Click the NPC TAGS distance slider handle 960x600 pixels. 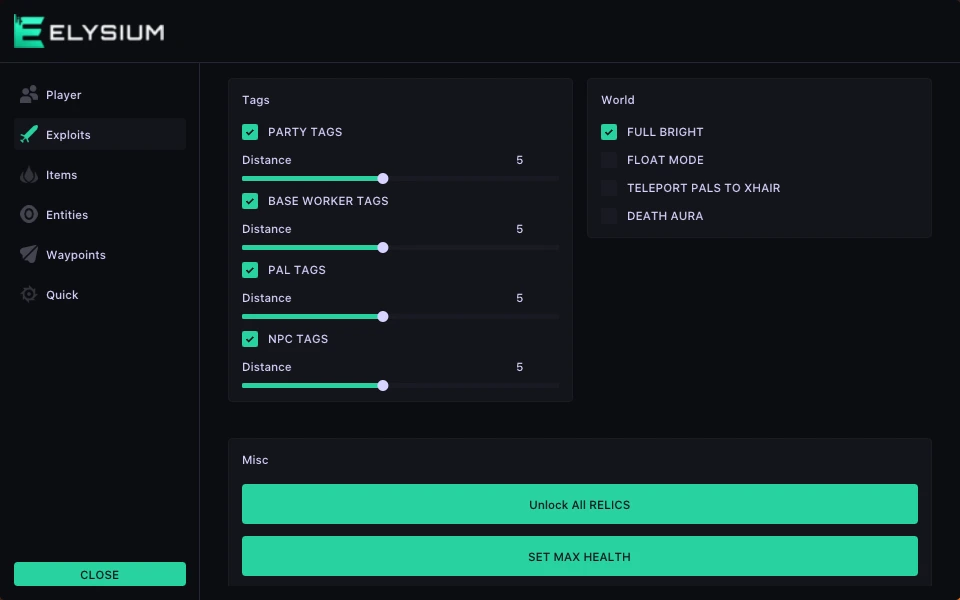click(x=383, y=386)
